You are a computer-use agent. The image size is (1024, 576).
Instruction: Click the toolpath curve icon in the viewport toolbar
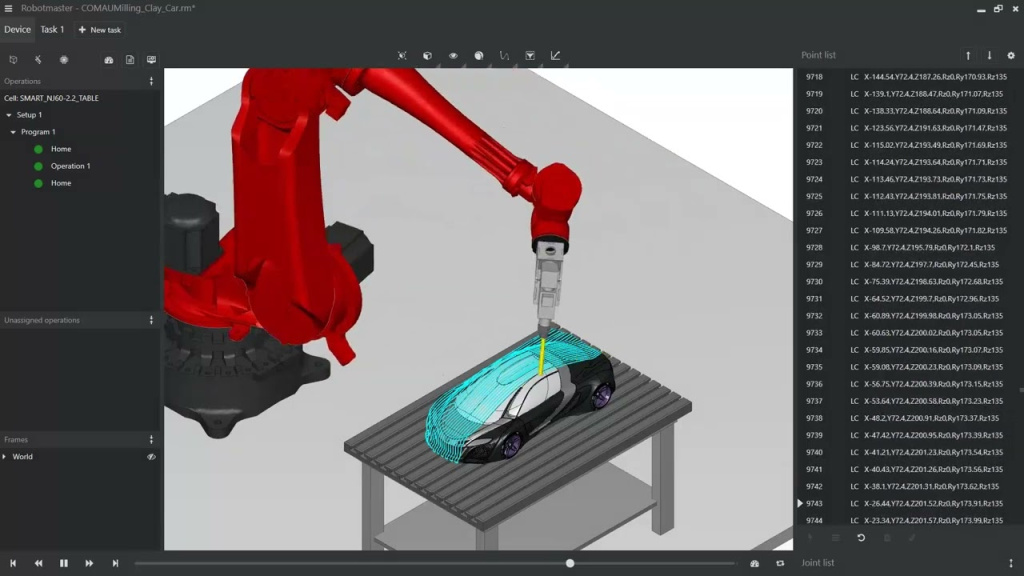point(504,56)
